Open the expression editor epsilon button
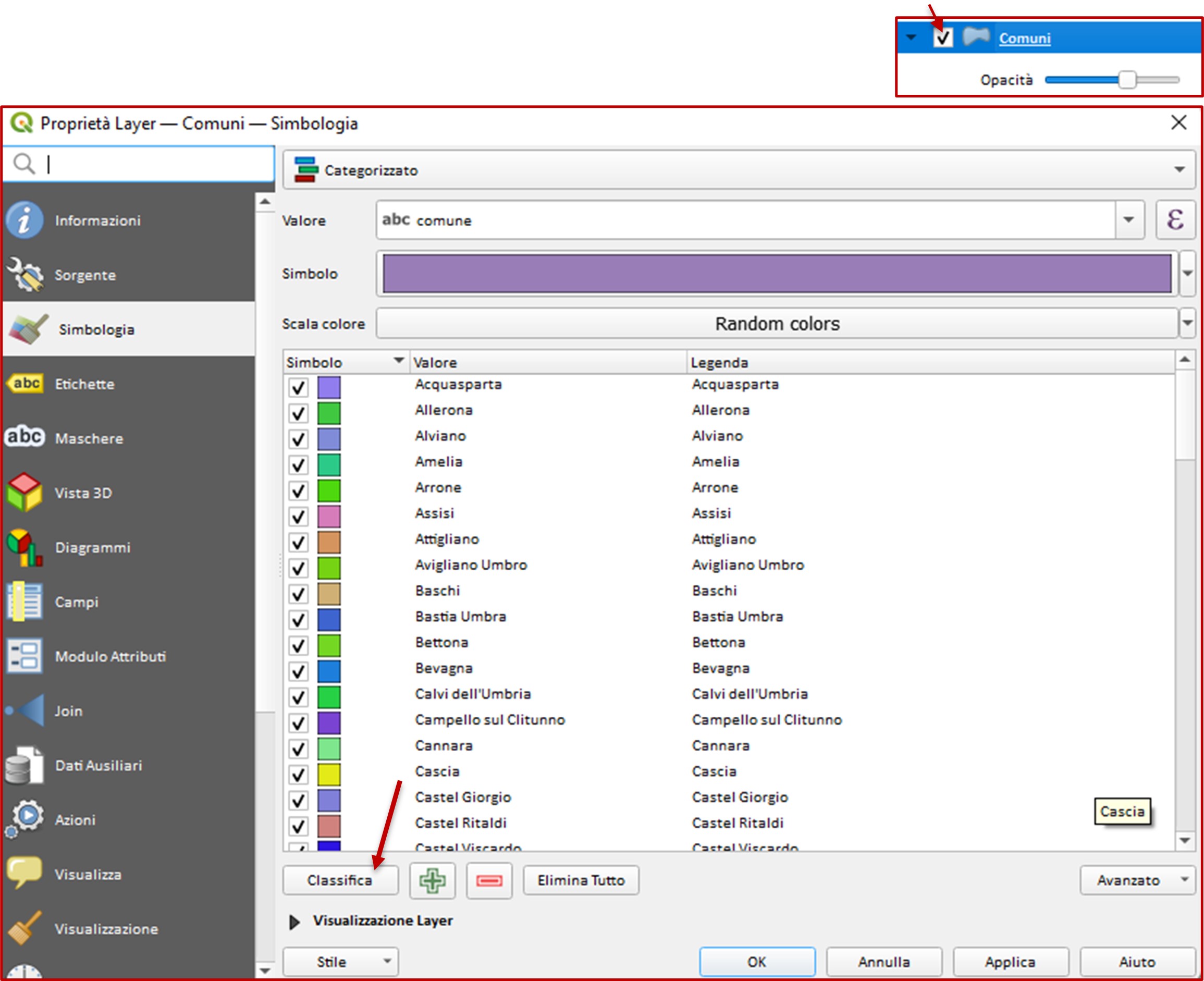Viewport: 1204px width, 981px height. [x=1175, y=220]
